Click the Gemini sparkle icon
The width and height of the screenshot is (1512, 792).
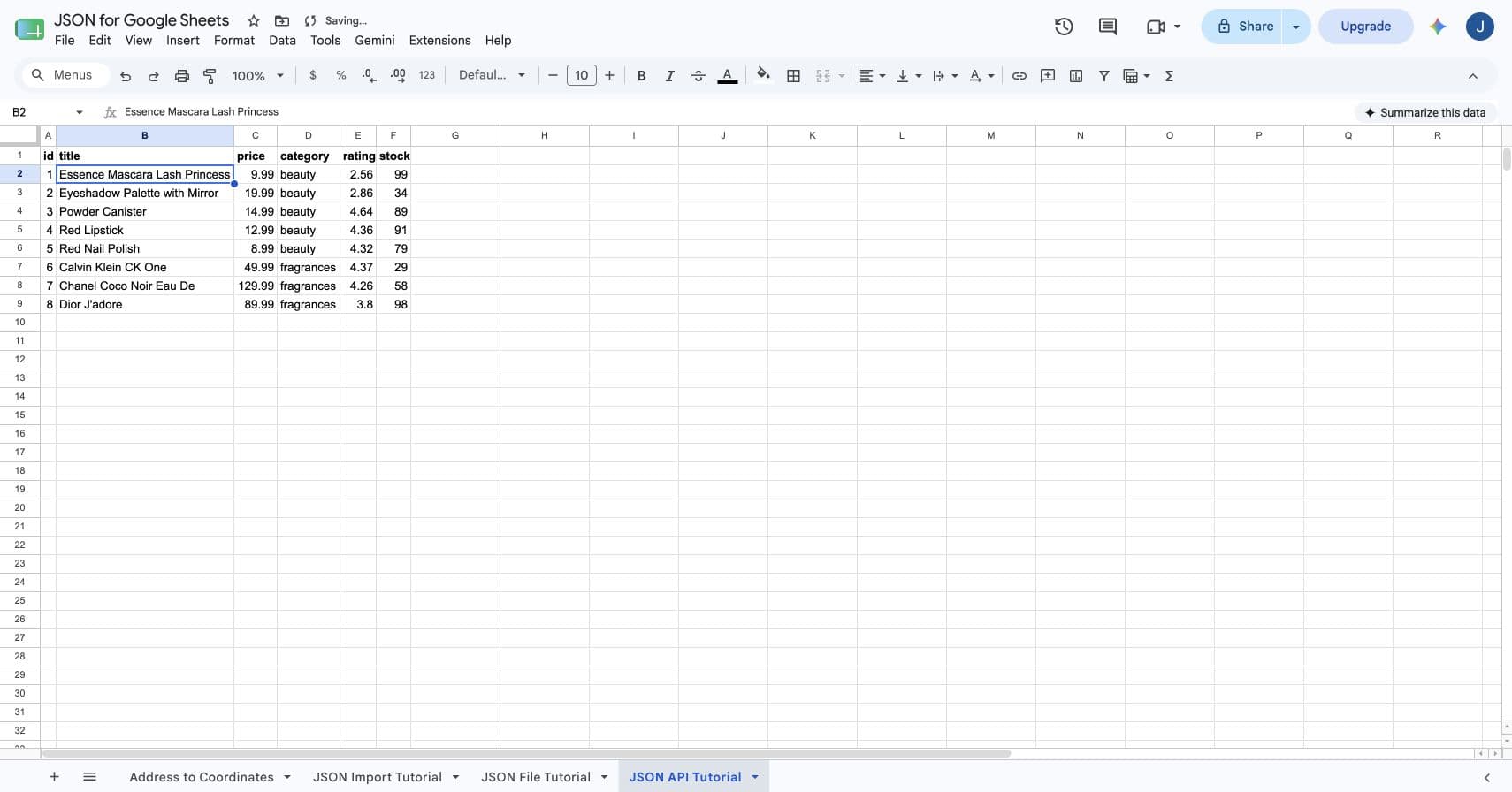coord(1438,27)
